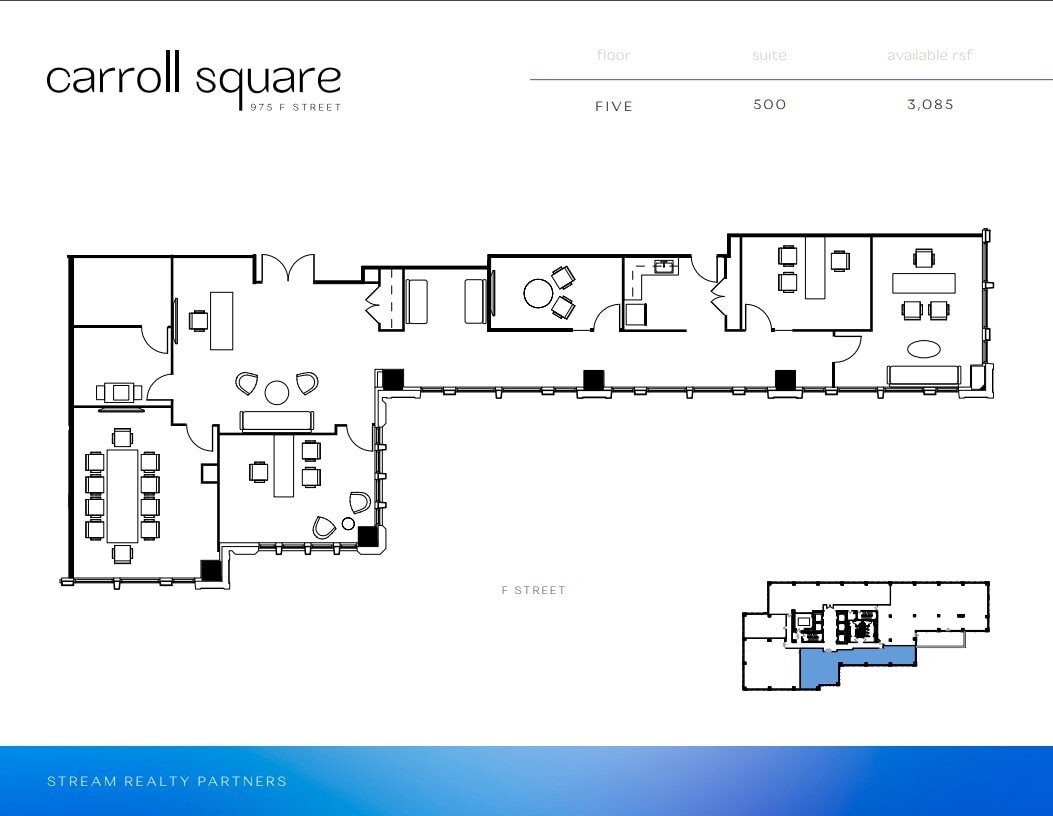Screen dimensions: 1053x816
Task: Click STREAM REALTY PARTNERS in the footer
Action: click(166, 782)
